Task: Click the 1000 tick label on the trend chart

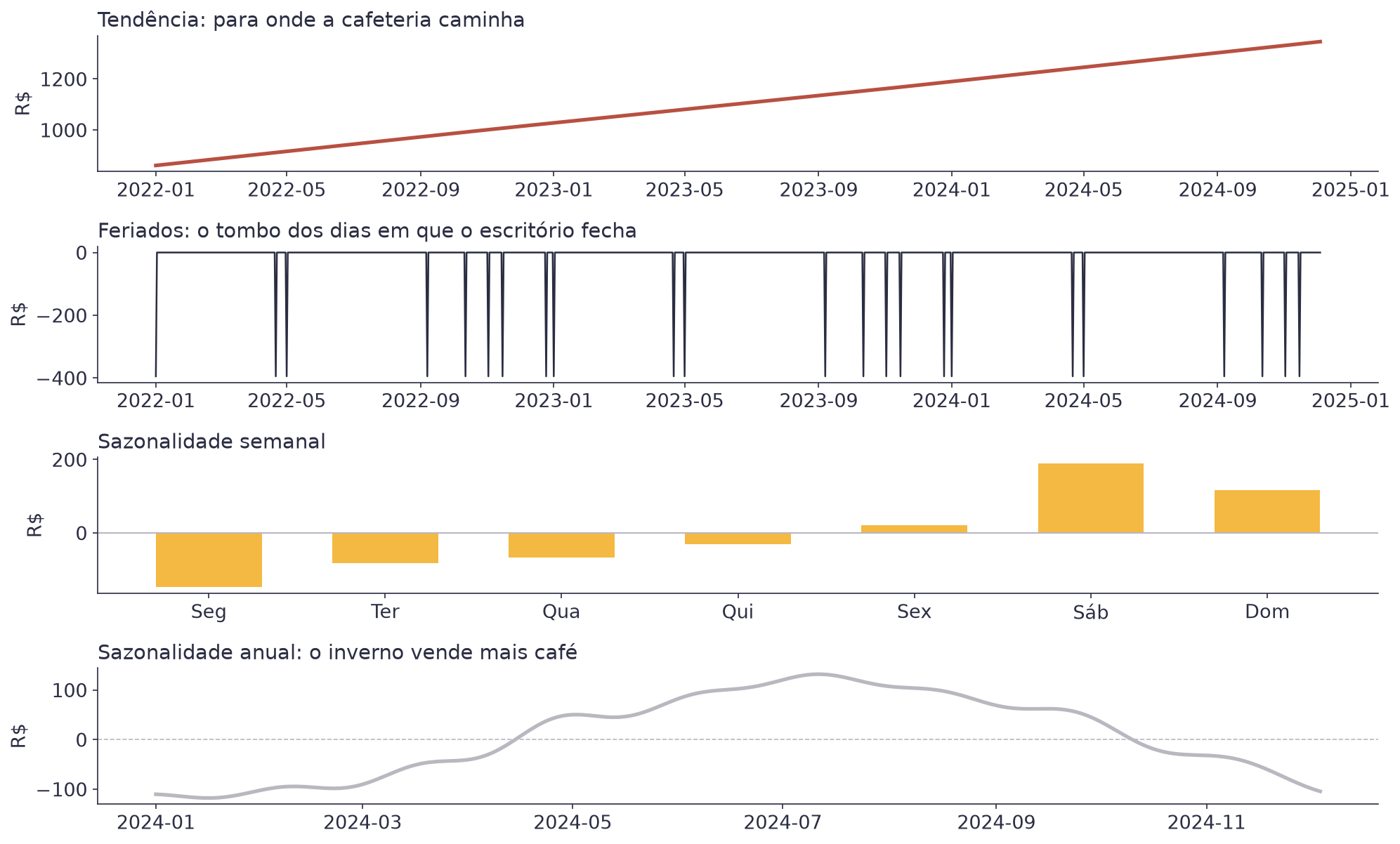Action: click(64, 131)
